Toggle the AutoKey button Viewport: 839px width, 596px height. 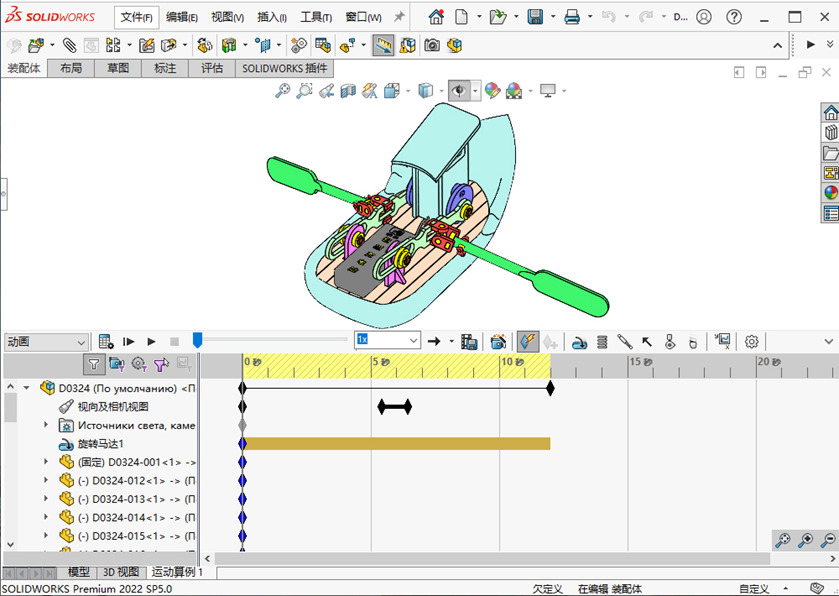[x=527, y=341]
